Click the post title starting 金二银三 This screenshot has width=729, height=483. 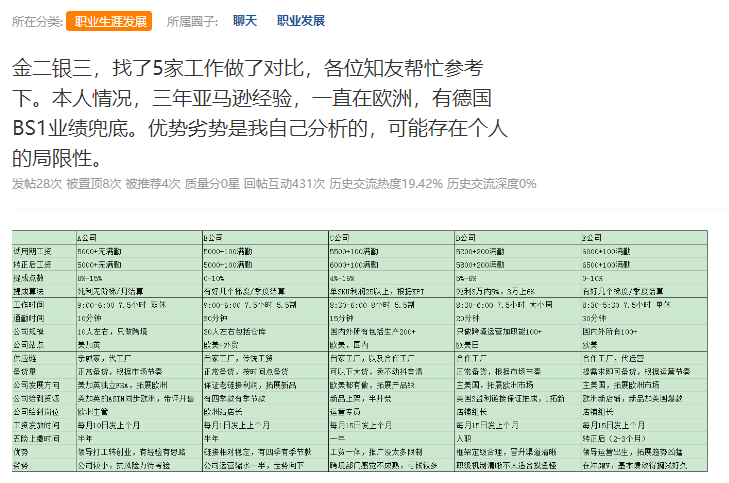pyautogui.click(x=259, y=113)
